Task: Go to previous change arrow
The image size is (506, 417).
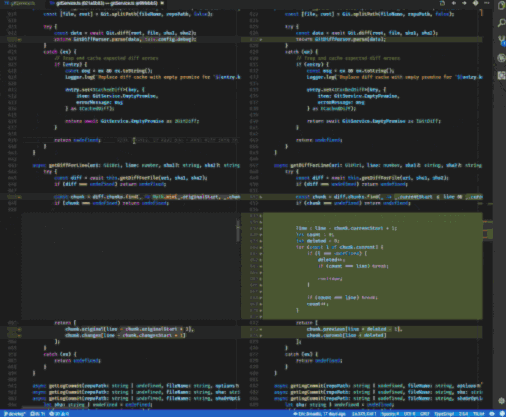Action: 454,3
